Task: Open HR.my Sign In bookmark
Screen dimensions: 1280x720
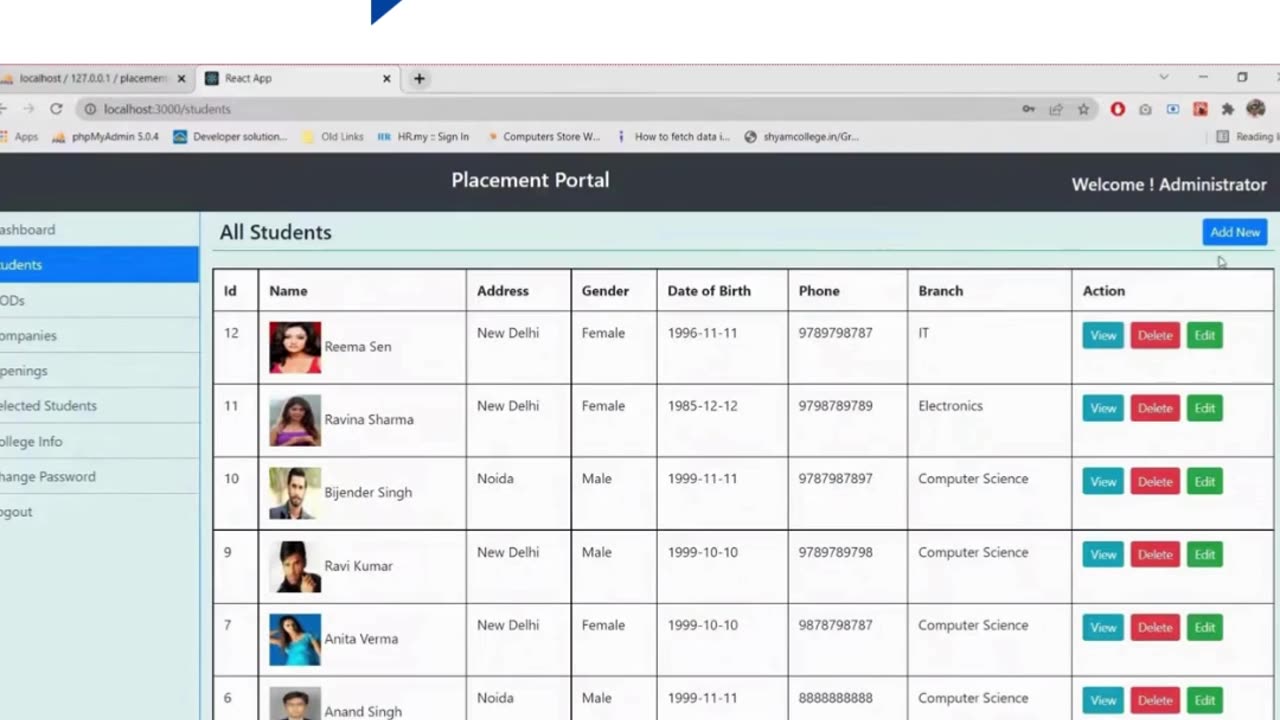Action: [423, 137]
